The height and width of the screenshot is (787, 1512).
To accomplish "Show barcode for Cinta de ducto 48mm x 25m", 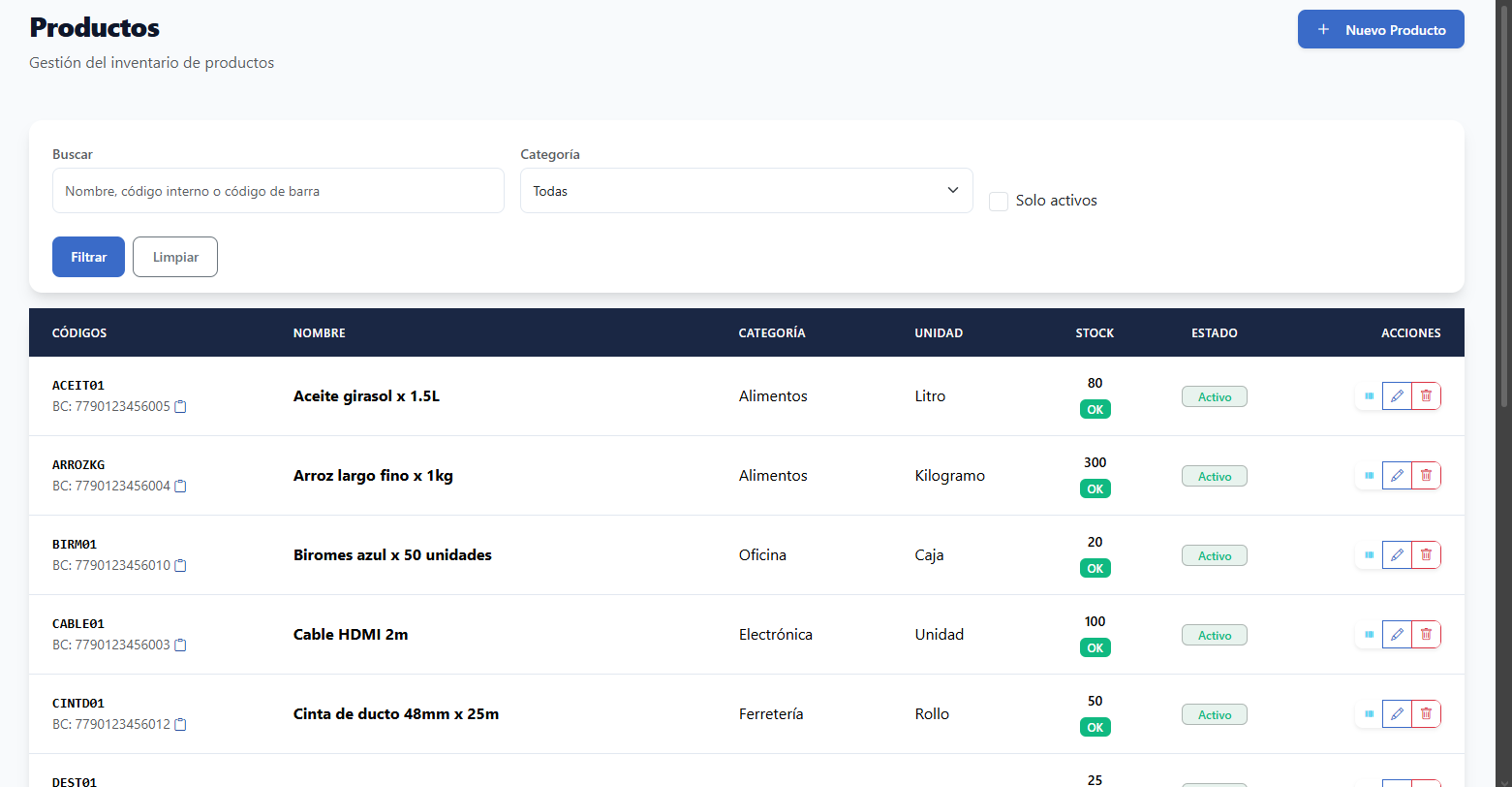I will coord(1369,714).
